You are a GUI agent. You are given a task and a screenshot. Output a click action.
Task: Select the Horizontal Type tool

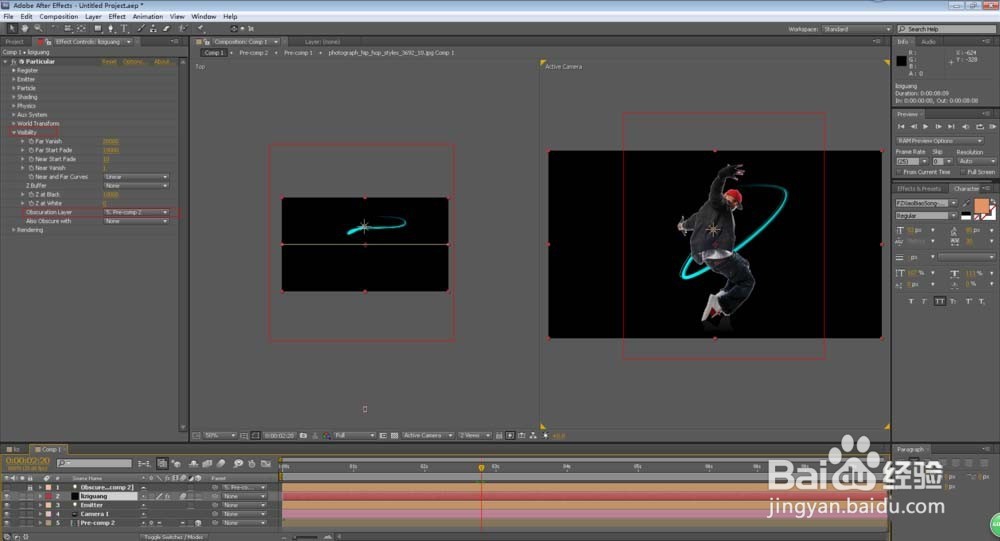tap(124, 29)
